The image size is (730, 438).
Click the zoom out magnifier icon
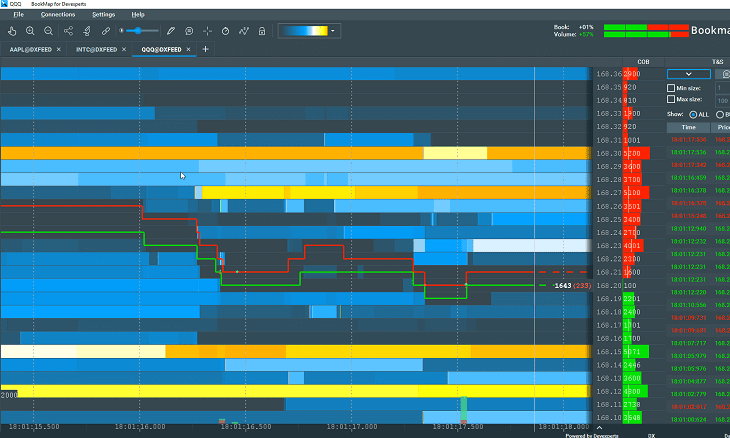[48, 31]
